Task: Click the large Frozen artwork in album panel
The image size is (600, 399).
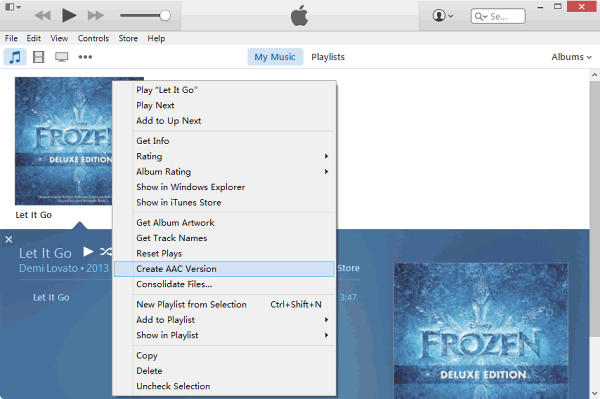Action: tap(481, 331)
